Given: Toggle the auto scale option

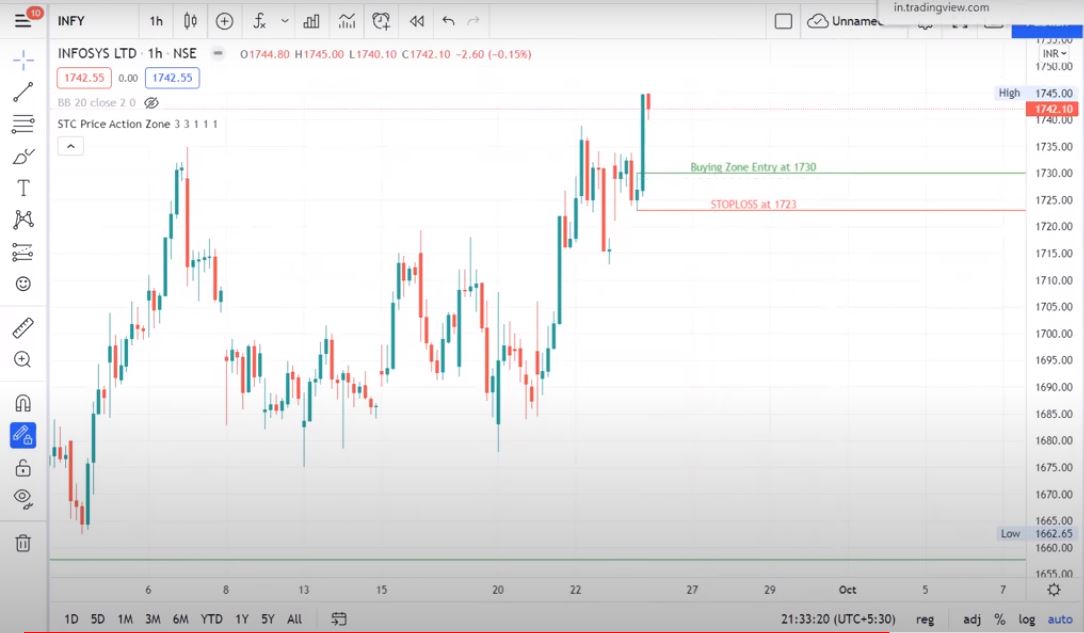Looking at the screenshot, I should click(1059, 619).
